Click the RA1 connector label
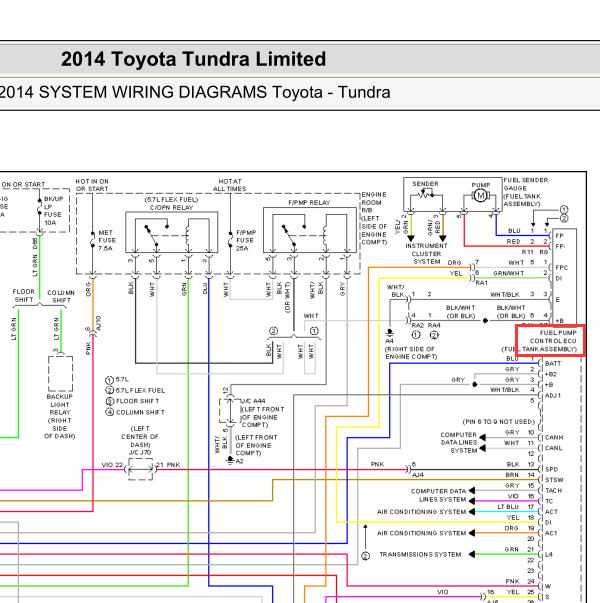The image size is (600, 603). tap(482, 283)
